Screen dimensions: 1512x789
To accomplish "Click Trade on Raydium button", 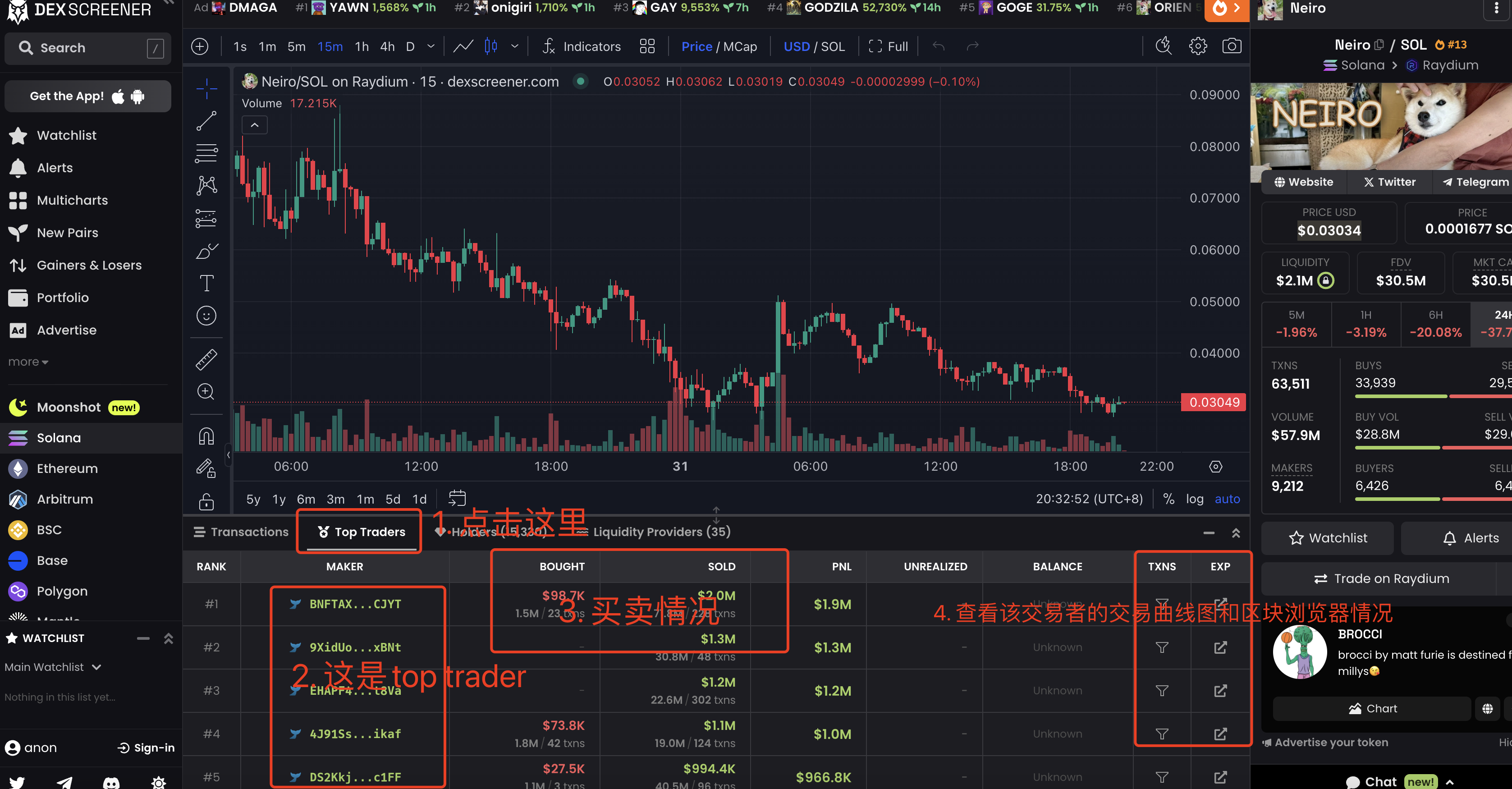I will [1382, 579].
